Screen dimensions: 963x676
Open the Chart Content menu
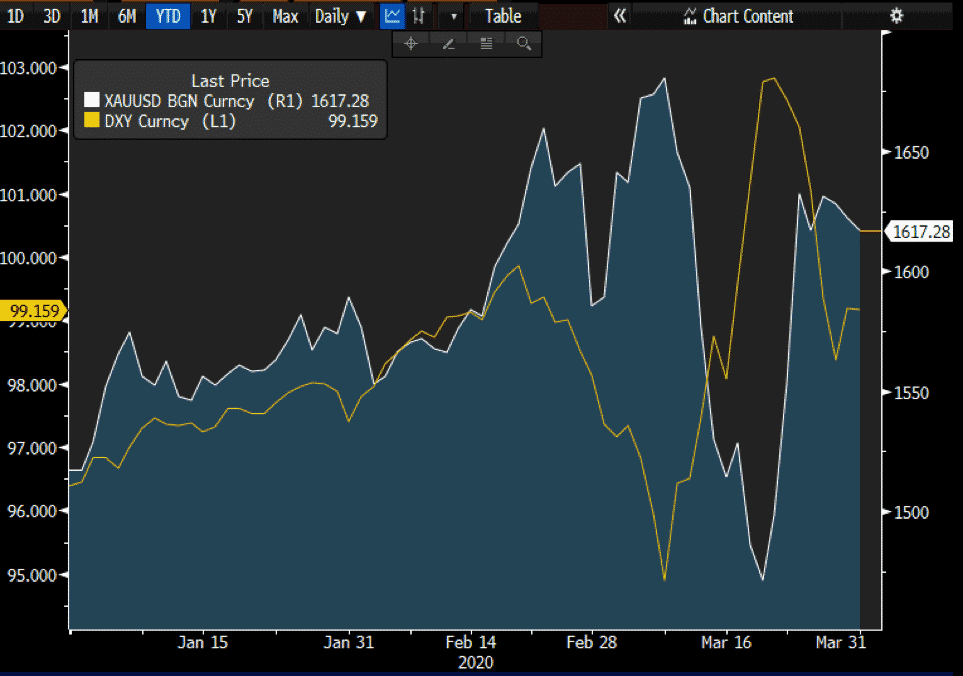[738, 16]
